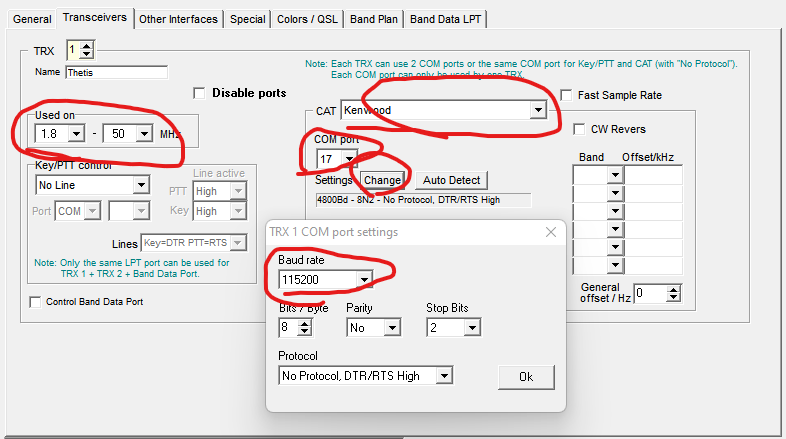
Task: Click the TRX Name text field
Action: click(x=116, y=72)
